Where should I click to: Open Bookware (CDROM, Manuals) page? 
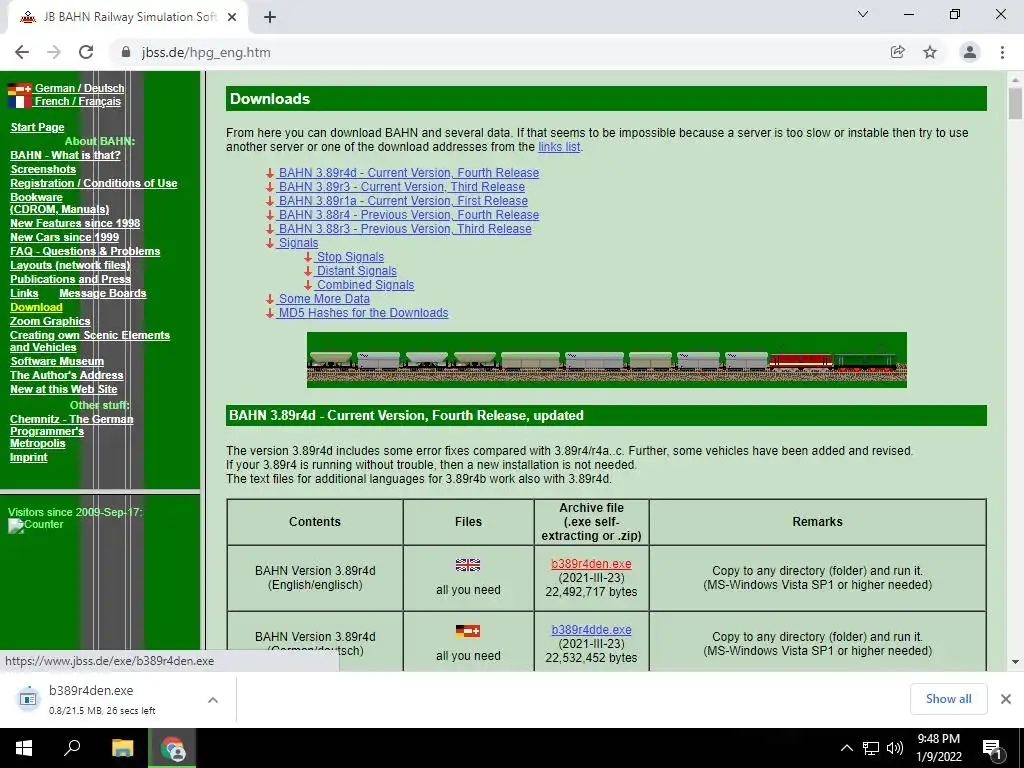tap(59, 203)
